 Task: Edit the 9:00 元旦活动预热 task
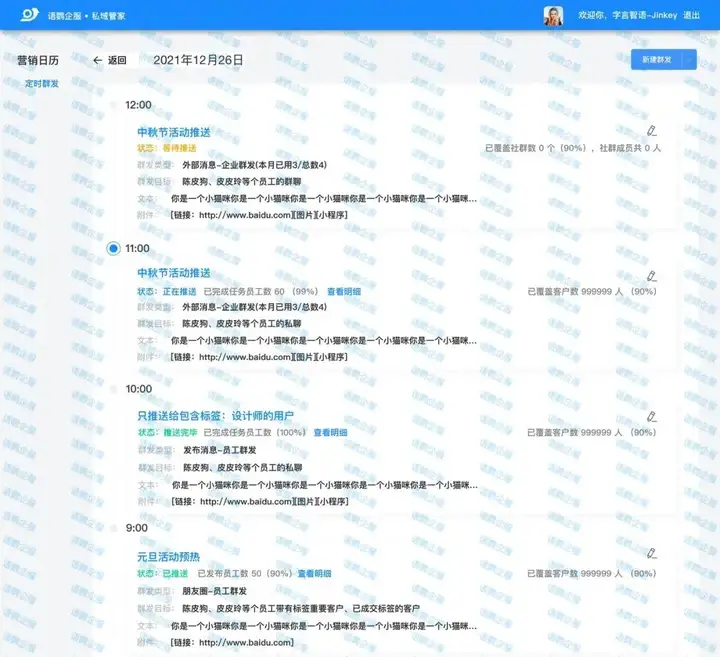(652, 553)
